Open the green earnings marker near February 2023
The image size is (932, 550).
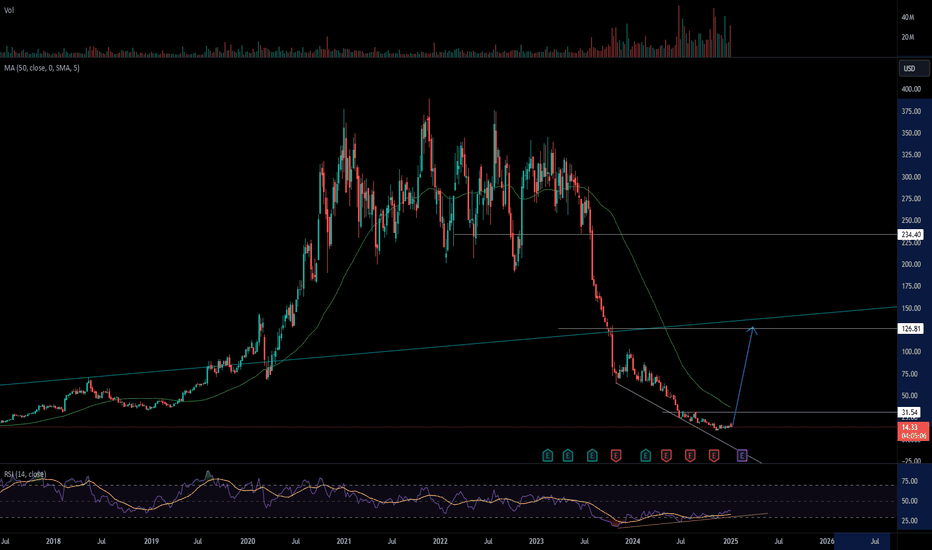[547, 456]
